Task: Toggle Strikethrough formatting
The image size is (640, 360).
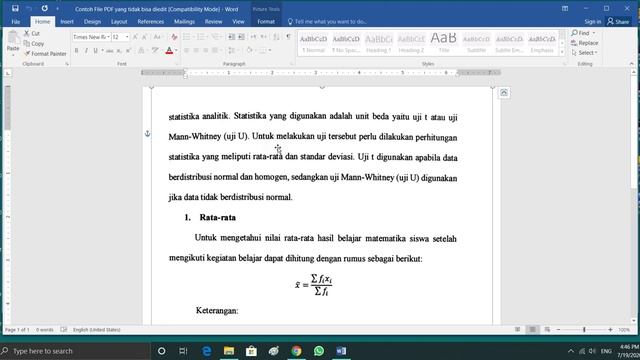Action: click(x=109, y=51)
